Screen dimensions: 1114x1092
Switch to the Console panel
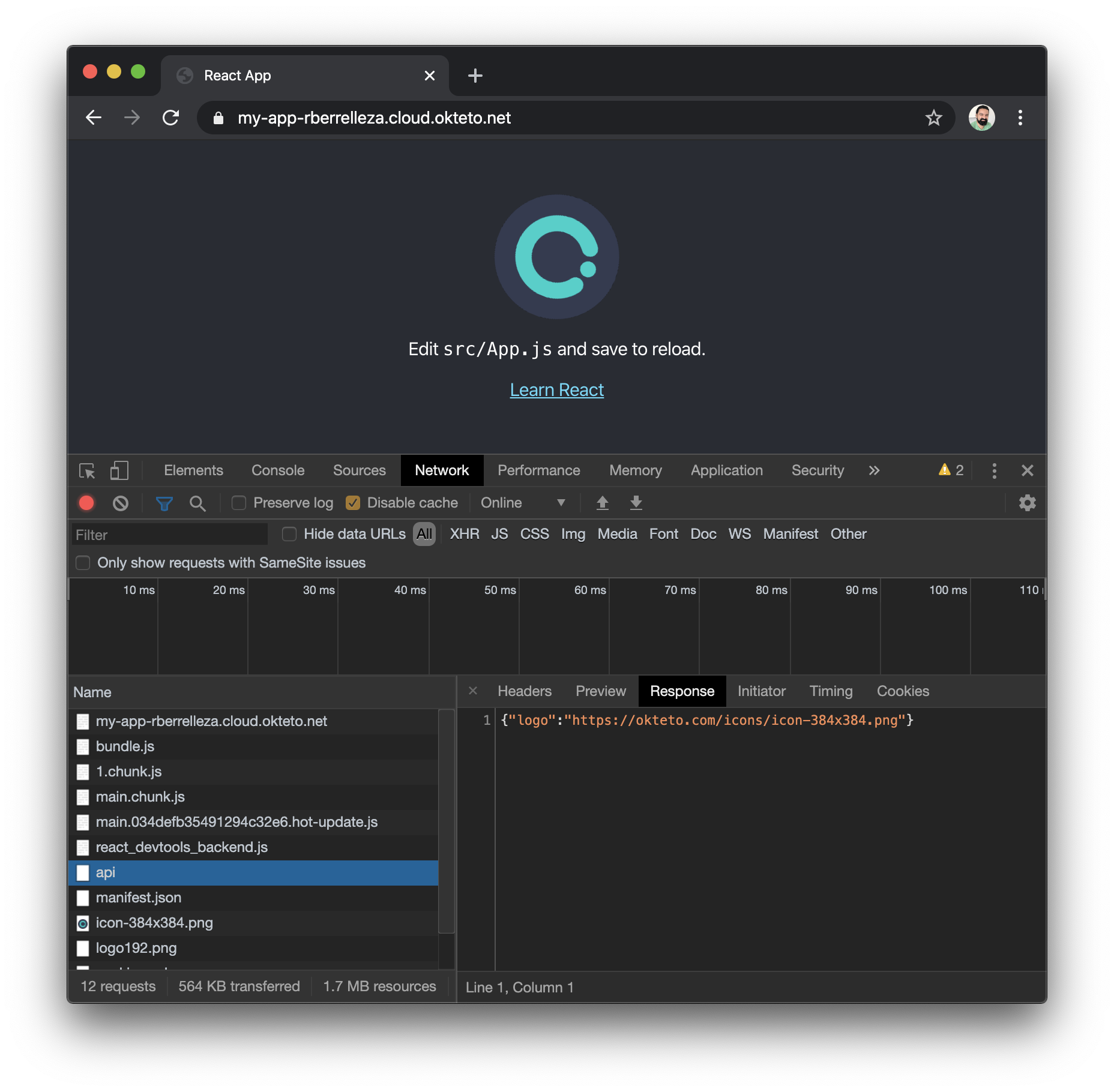click(x=277, y=470)
